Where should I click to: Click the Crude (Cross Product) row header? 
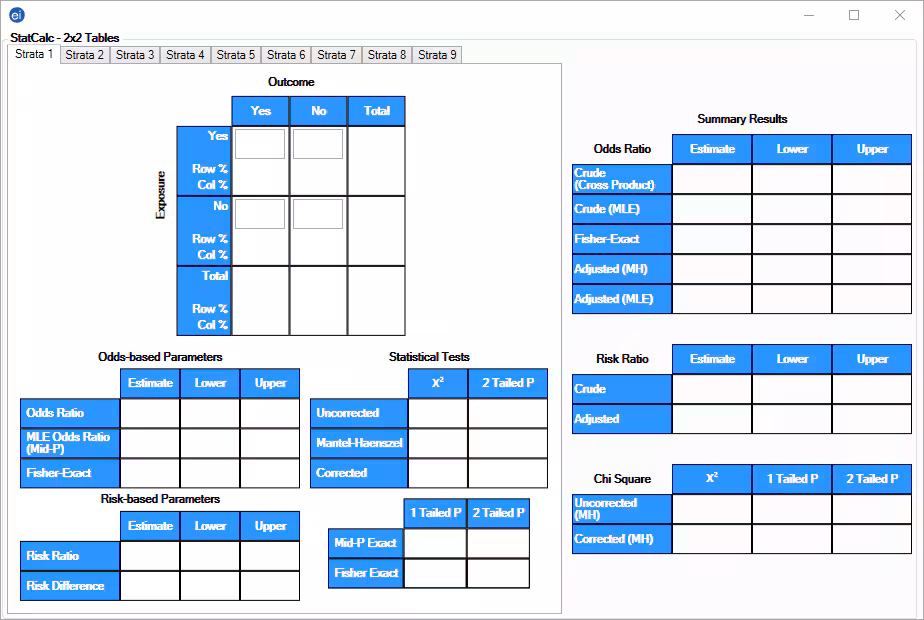click(621, 176)
